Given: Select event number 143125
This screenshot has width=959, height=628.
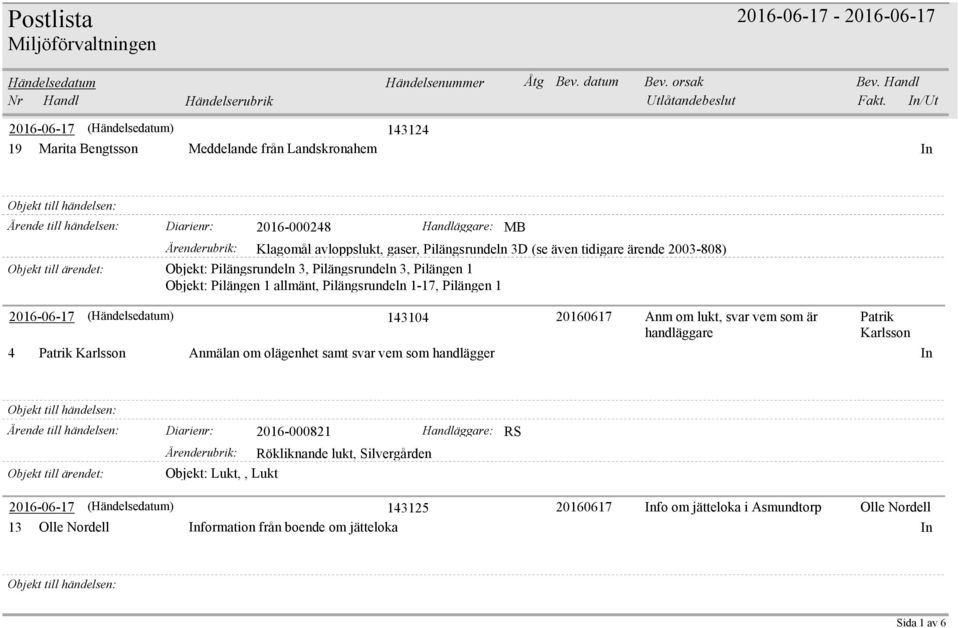Looking at the screenshot, I should tap(408, 508).
